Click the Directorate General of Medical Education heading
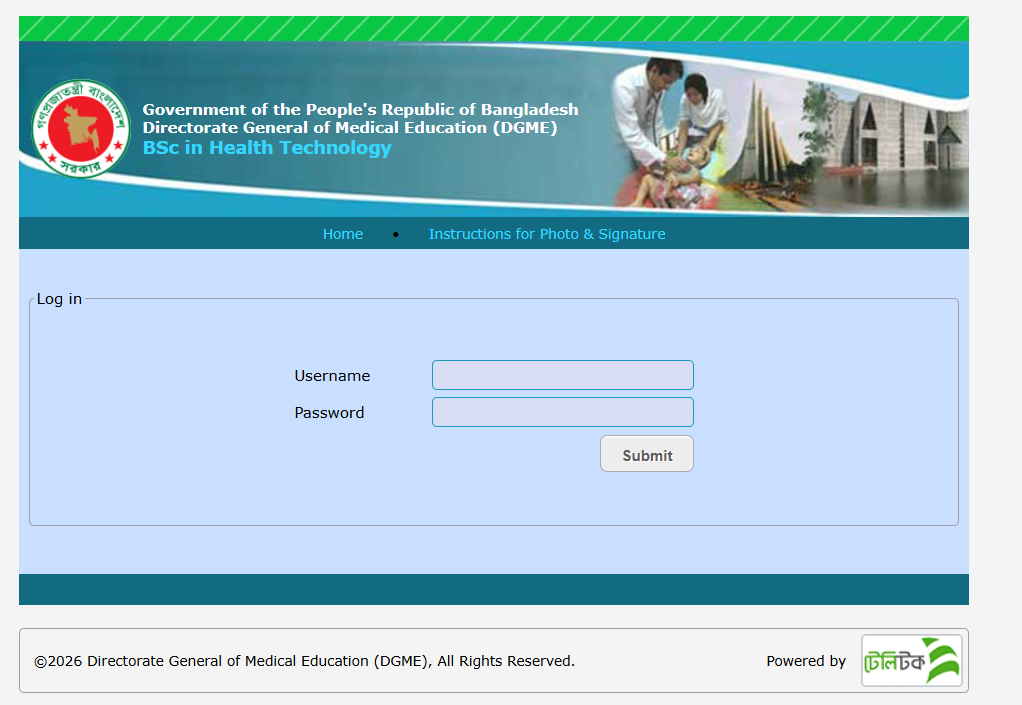The width and height of the screenshot is (1022, 705). tap(349, 127)
